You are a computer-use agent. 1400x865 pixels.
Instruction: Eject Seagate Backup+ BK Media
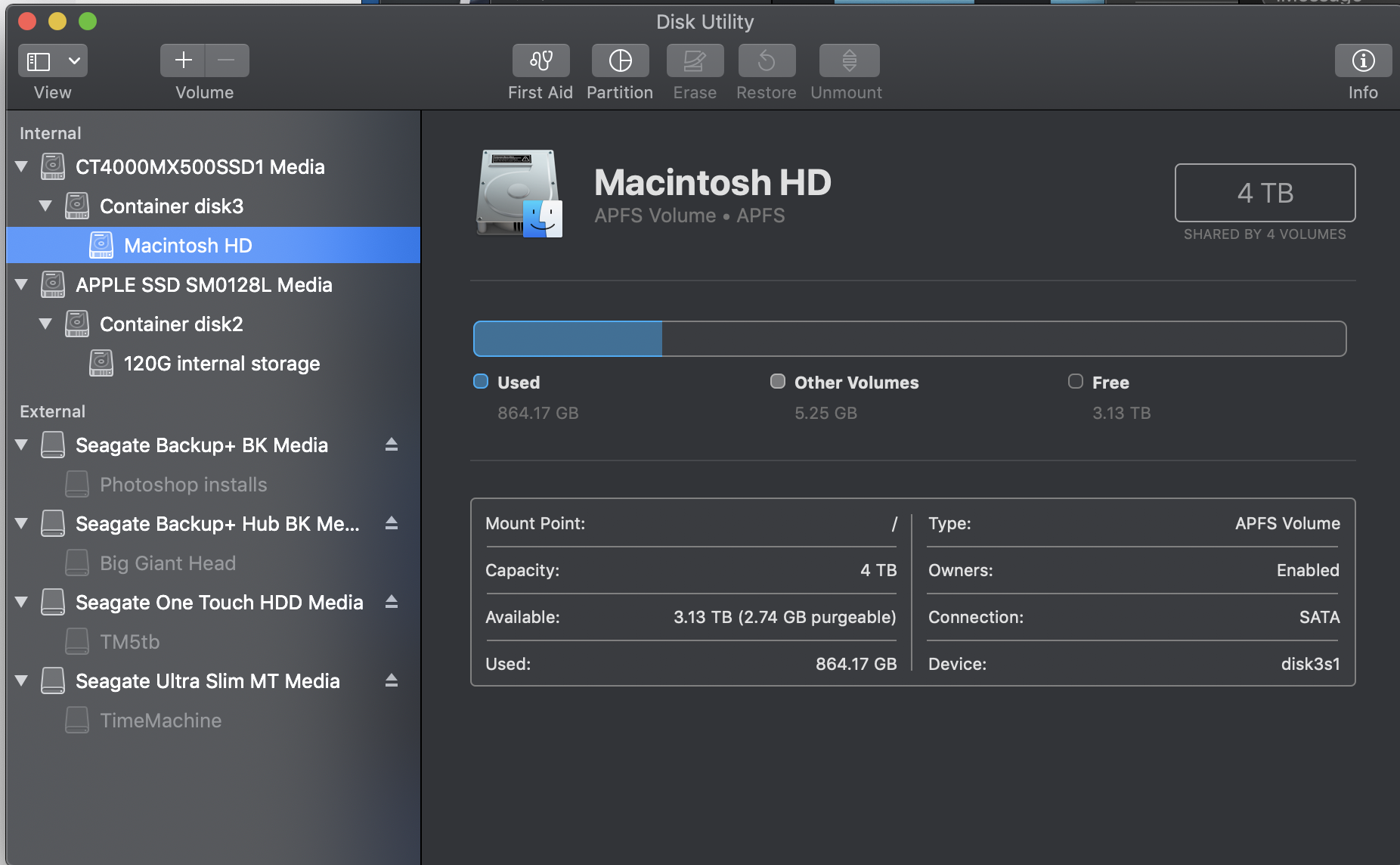click(392, 445)
